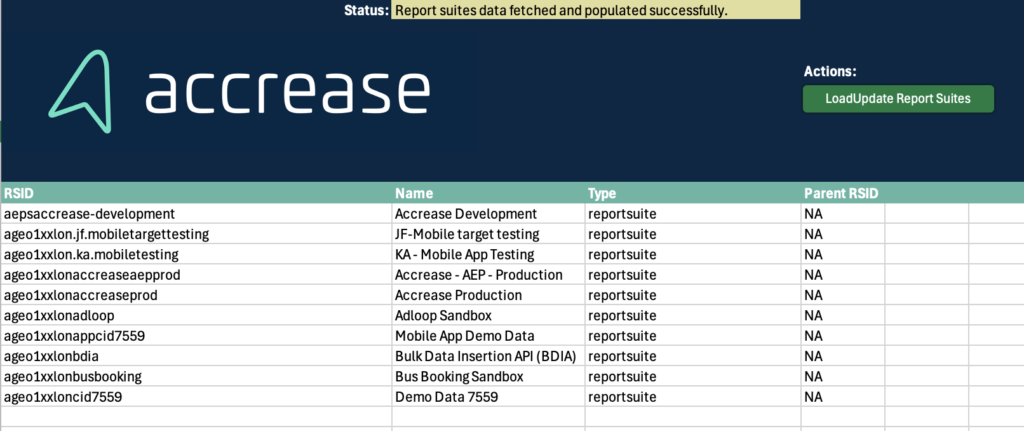Select the status message field
Image resolution: width=1024 pixels, height=431 pixels.
pos(596,10)
